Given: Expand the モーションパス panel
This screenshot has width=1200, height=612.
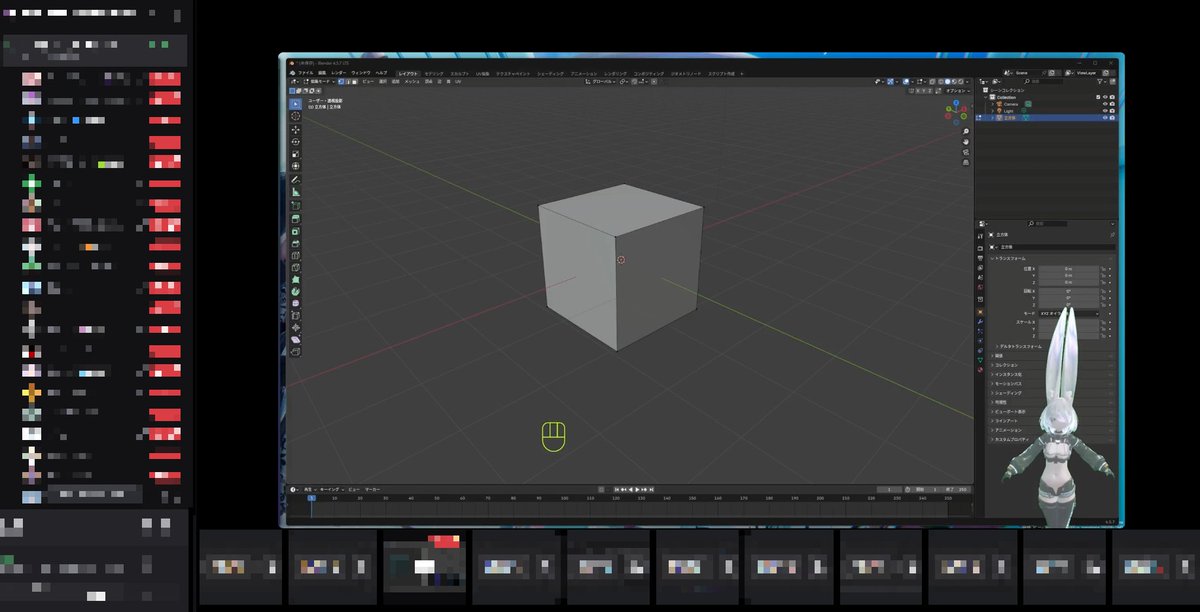Looking at the screenshot, I should 1006,384.
